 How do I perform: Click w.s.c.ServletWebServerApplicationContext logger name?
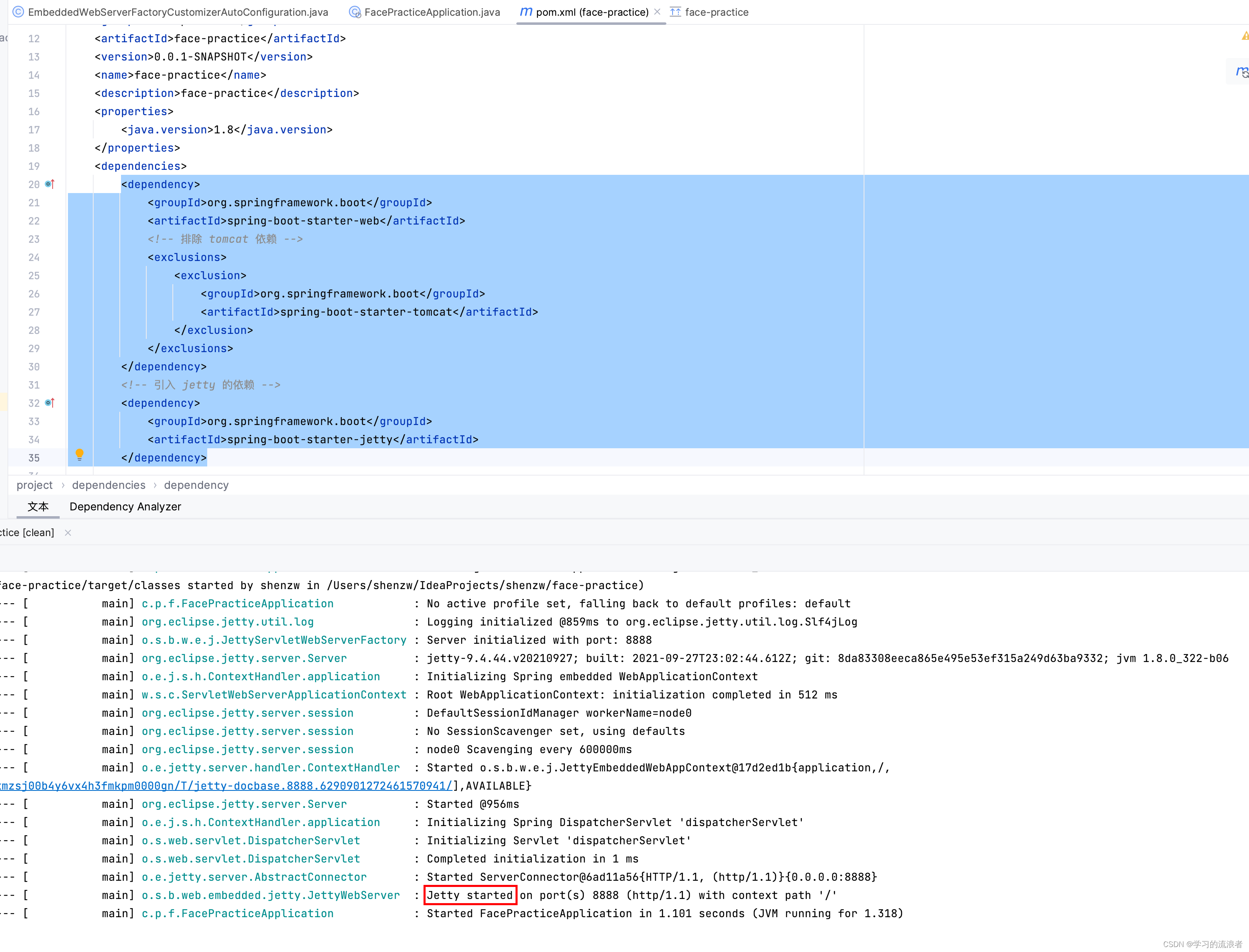[x=274, y=695]
